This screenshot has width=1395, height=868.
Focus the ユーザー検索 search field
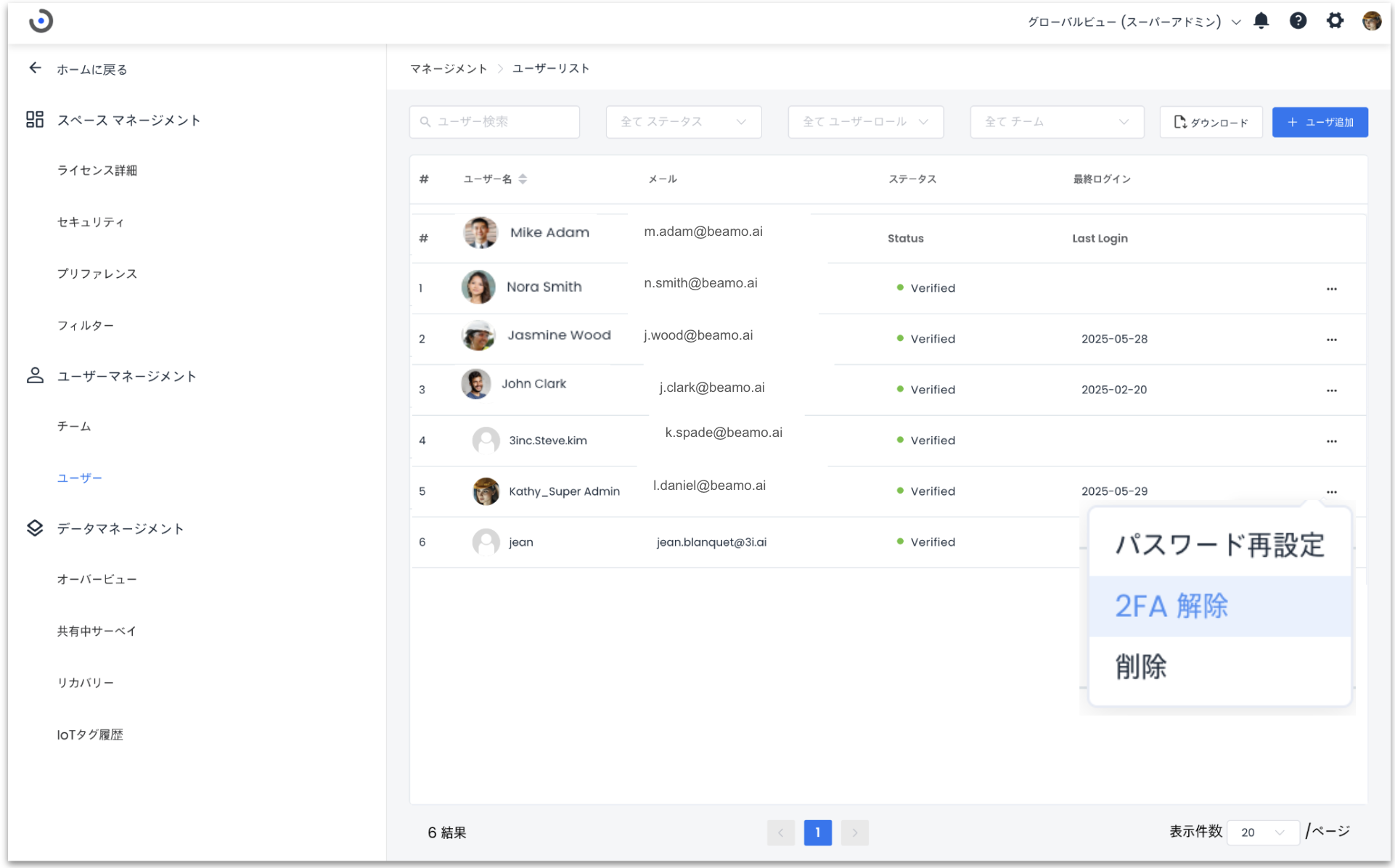[x=494, y=122]
